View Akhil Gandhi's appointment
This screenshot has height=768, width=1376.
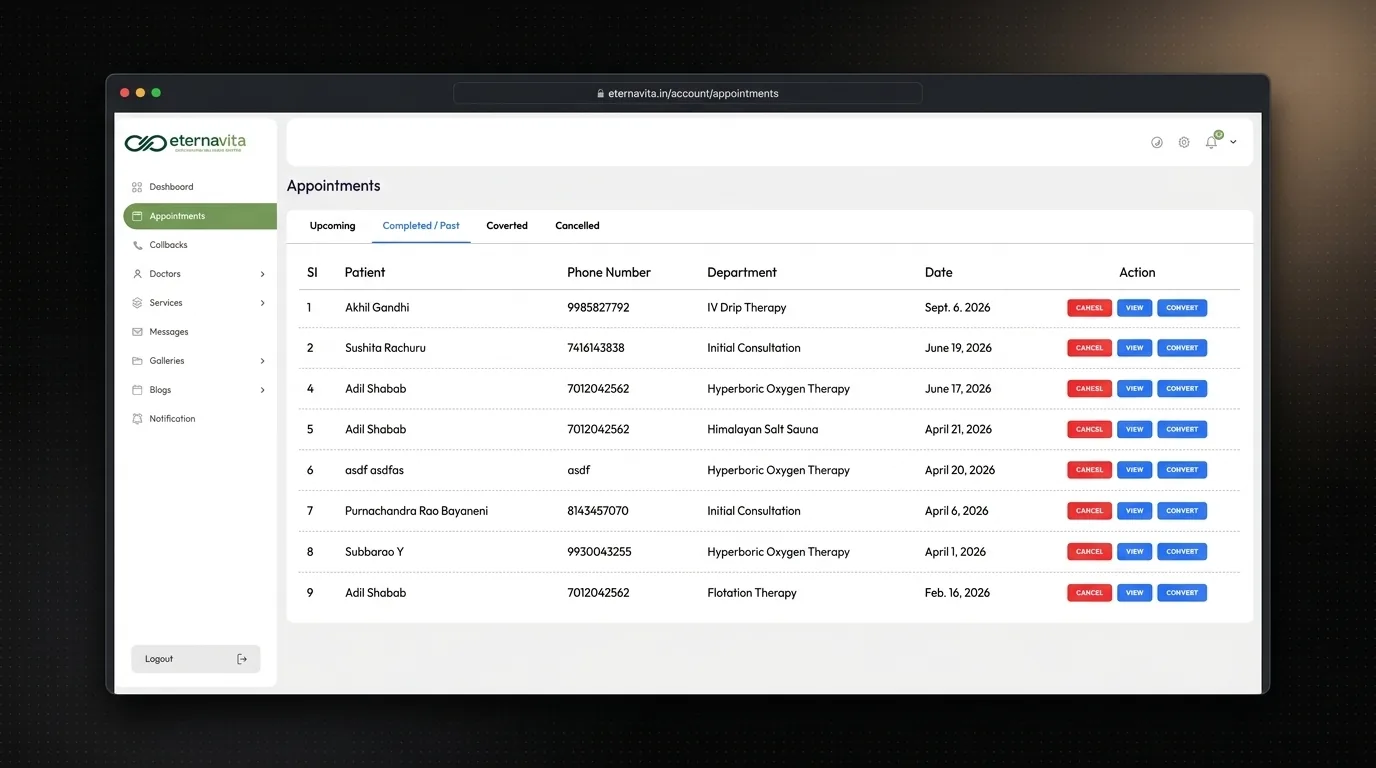[1134, 308]
